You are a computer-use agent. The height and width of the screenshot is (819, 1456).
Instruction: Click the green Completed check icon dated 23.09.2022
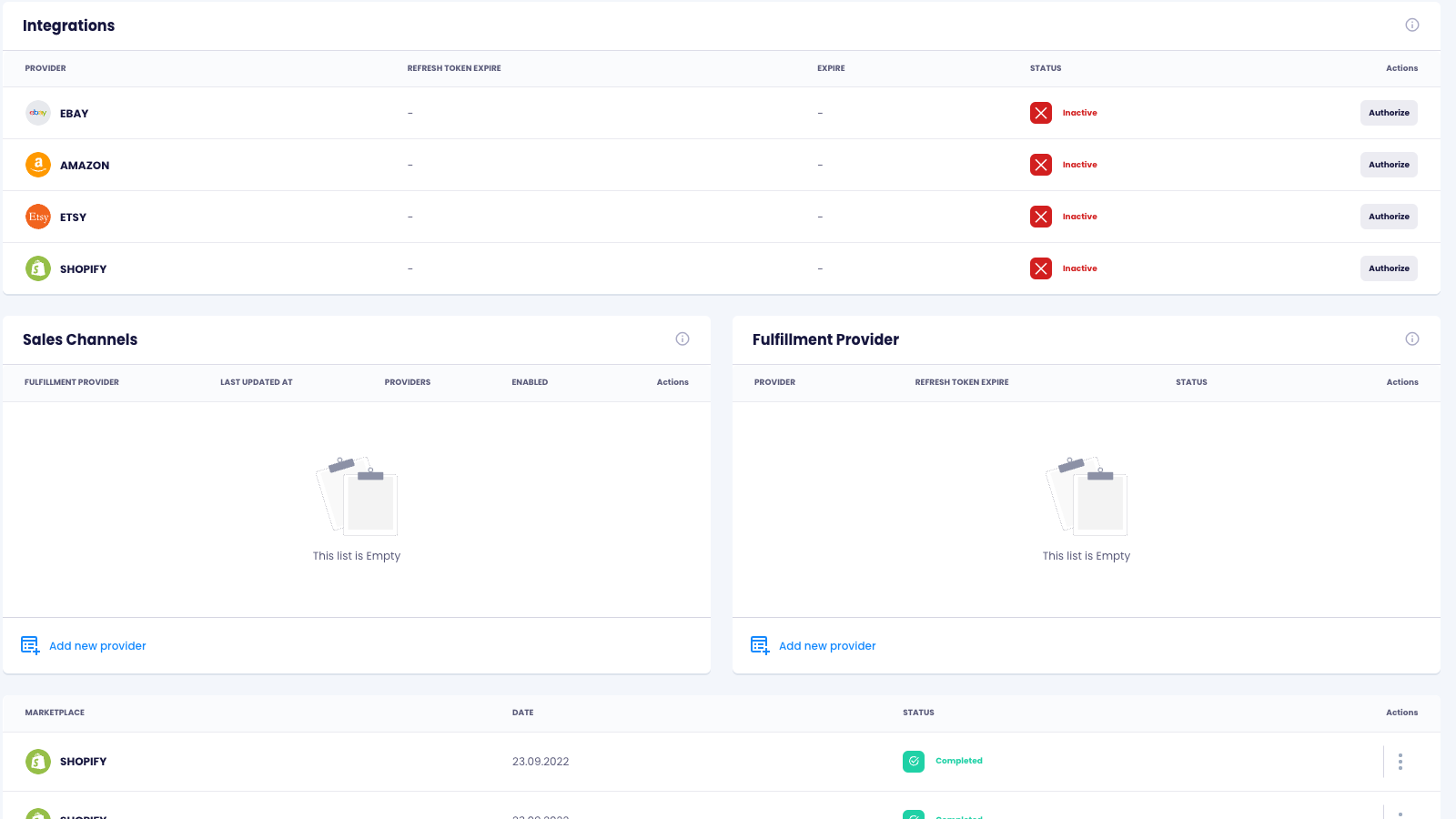click(914, 761)
